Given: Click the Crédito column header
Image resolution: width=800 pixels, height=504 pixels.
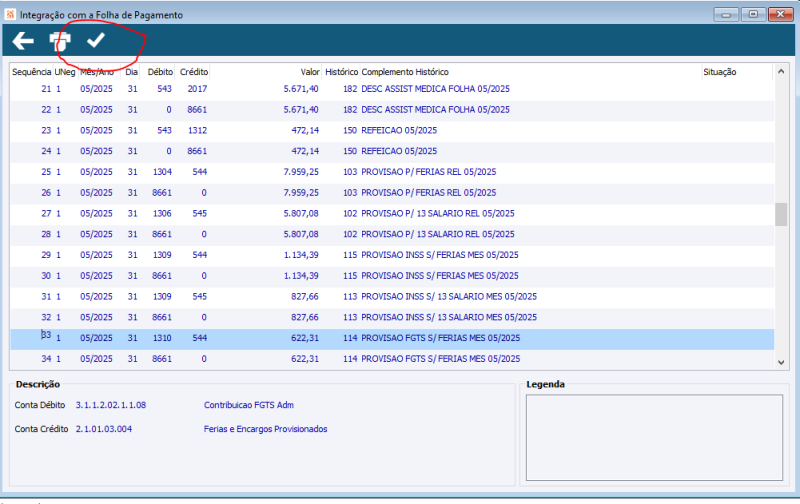Looking at the screenshot, I should [x=194, y=72].
